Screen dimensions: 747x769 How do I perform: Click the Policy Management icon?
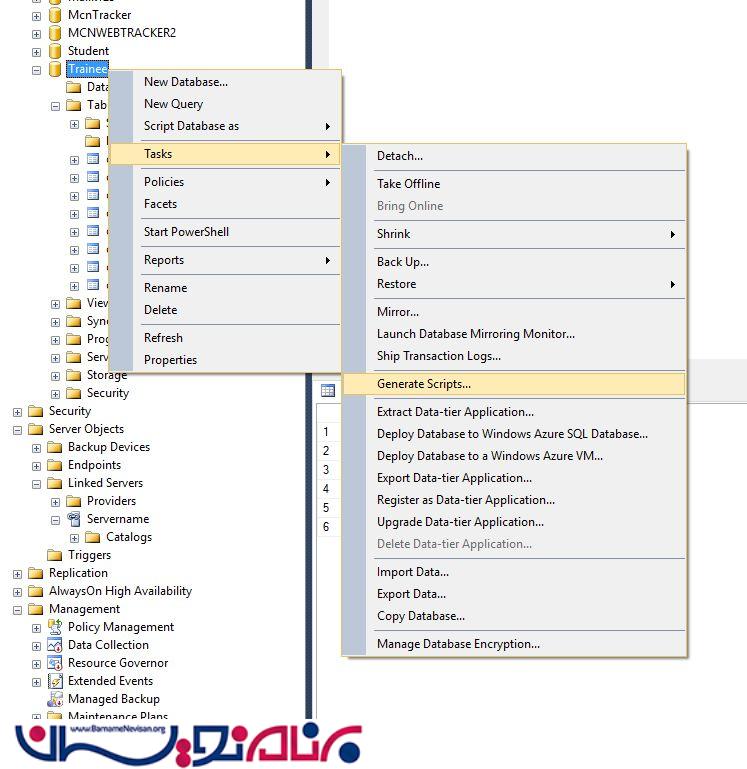pyautogui.click(x=55, y=627)
